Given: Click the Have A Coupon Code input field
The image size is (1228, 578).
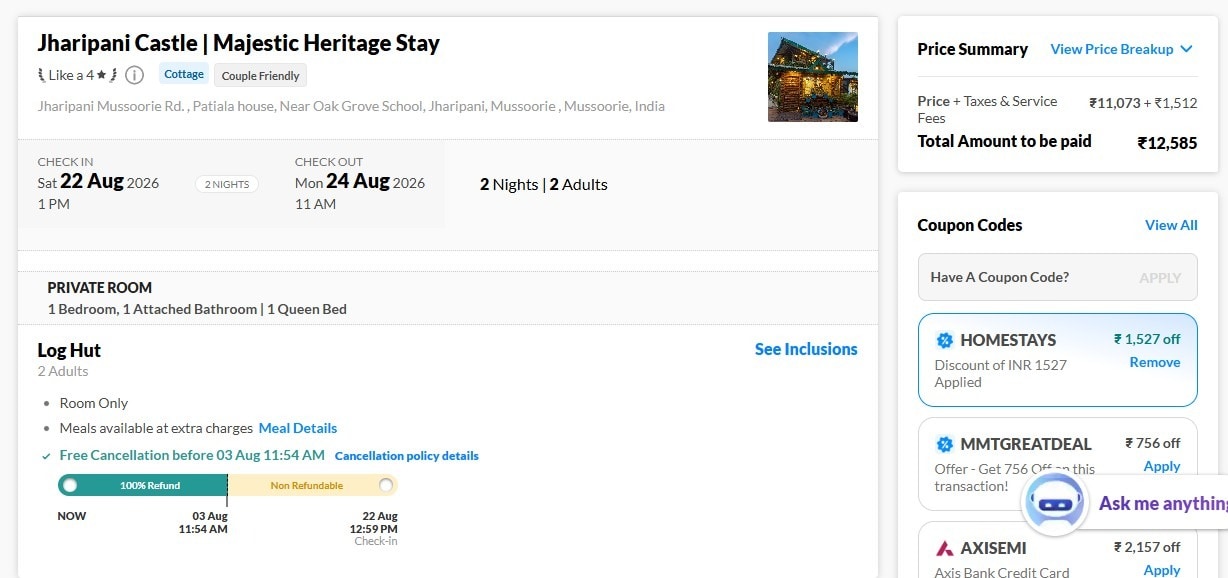Looking at the screenshot, I should (1057, 277).
